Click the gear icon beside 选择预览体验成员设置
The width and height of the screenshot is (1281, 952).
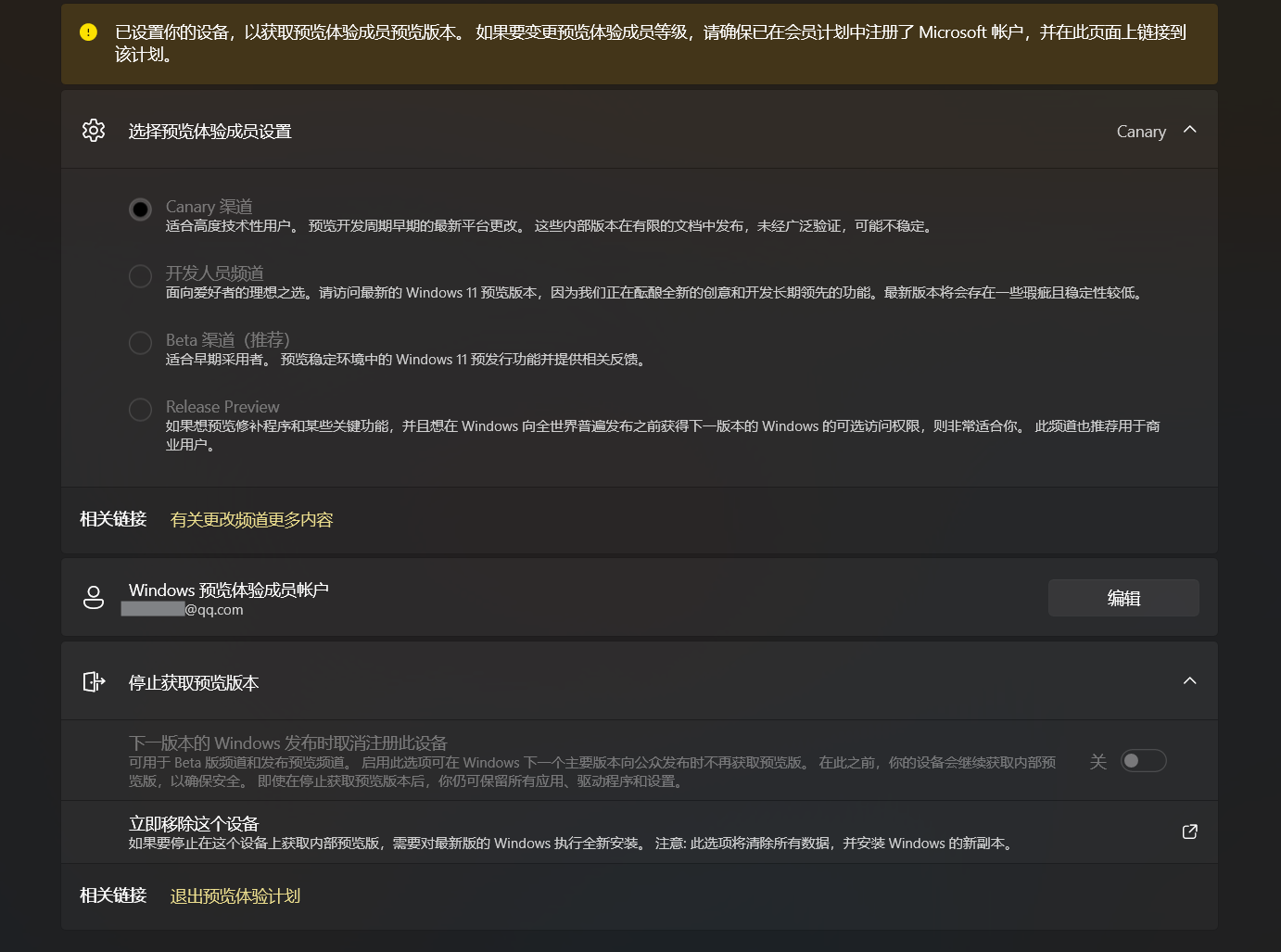tap(94, 130)
